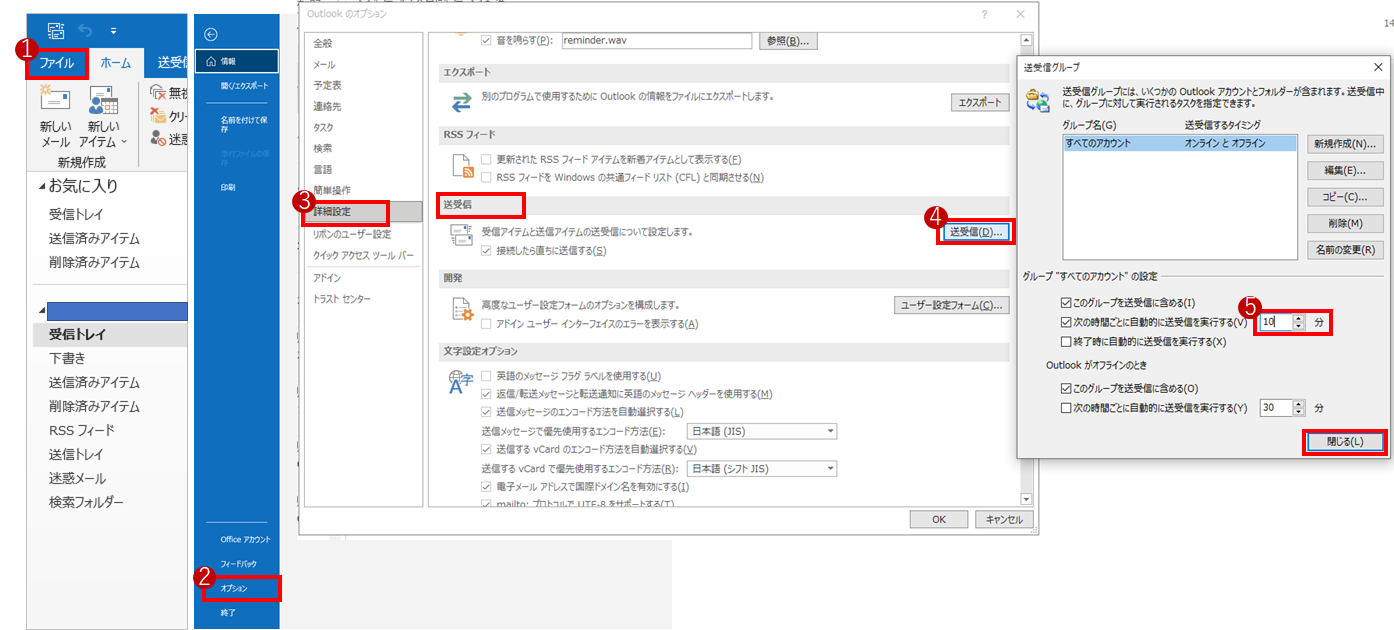Click the options scrollbar down arrow
1394x630 pixels.
click(1026, 497)
